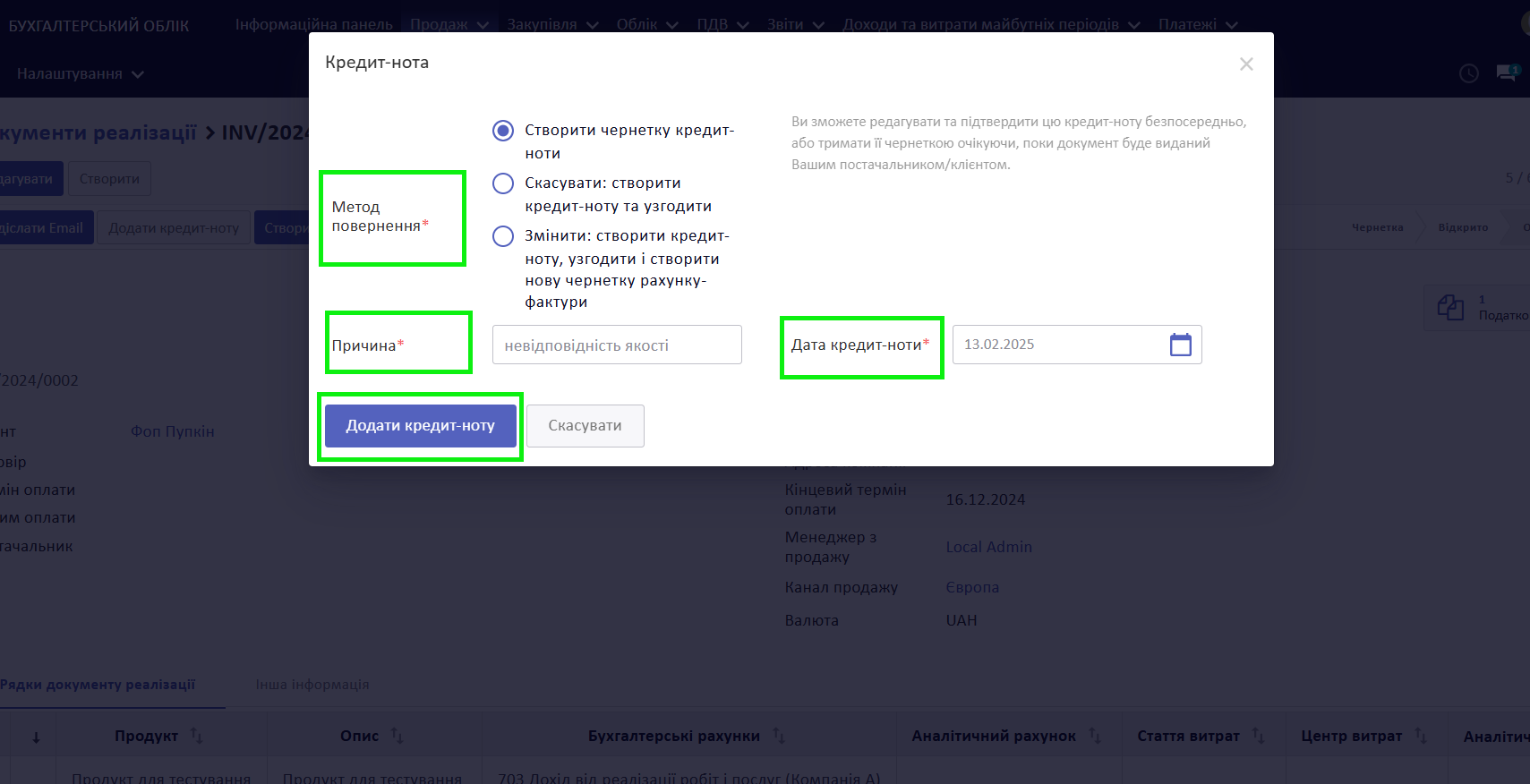Image resolution: width=1530 pixels, height=784 pixels.
Task: Click the Податкові documents icon button
Action: click(1477, 308)
